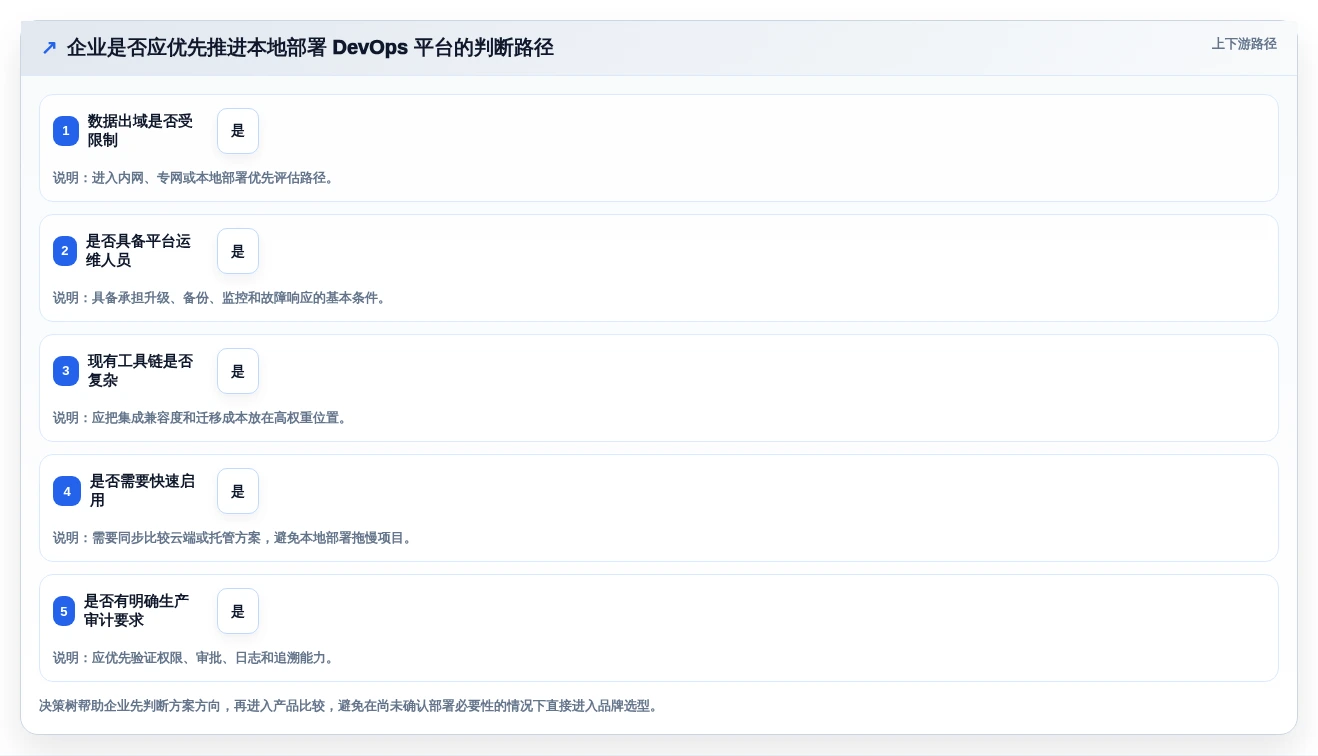Click step badge 5 for 是否有明确生产审计要求

pyautogui.click(x=64, y=611)
